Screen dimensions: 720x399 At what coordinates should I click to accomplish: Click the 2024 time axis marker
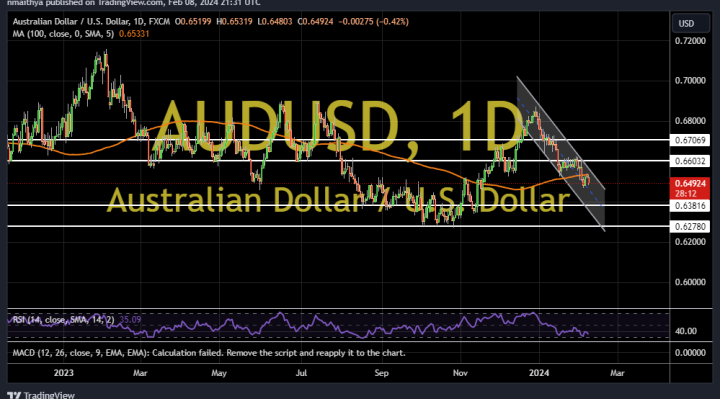[539, 373]
